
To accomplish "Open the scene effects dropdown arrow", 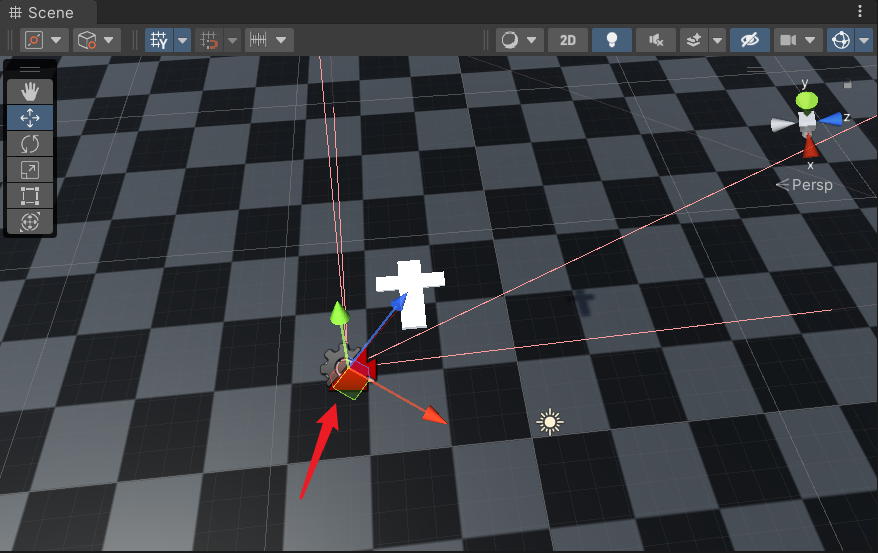I will click(717, 40).
